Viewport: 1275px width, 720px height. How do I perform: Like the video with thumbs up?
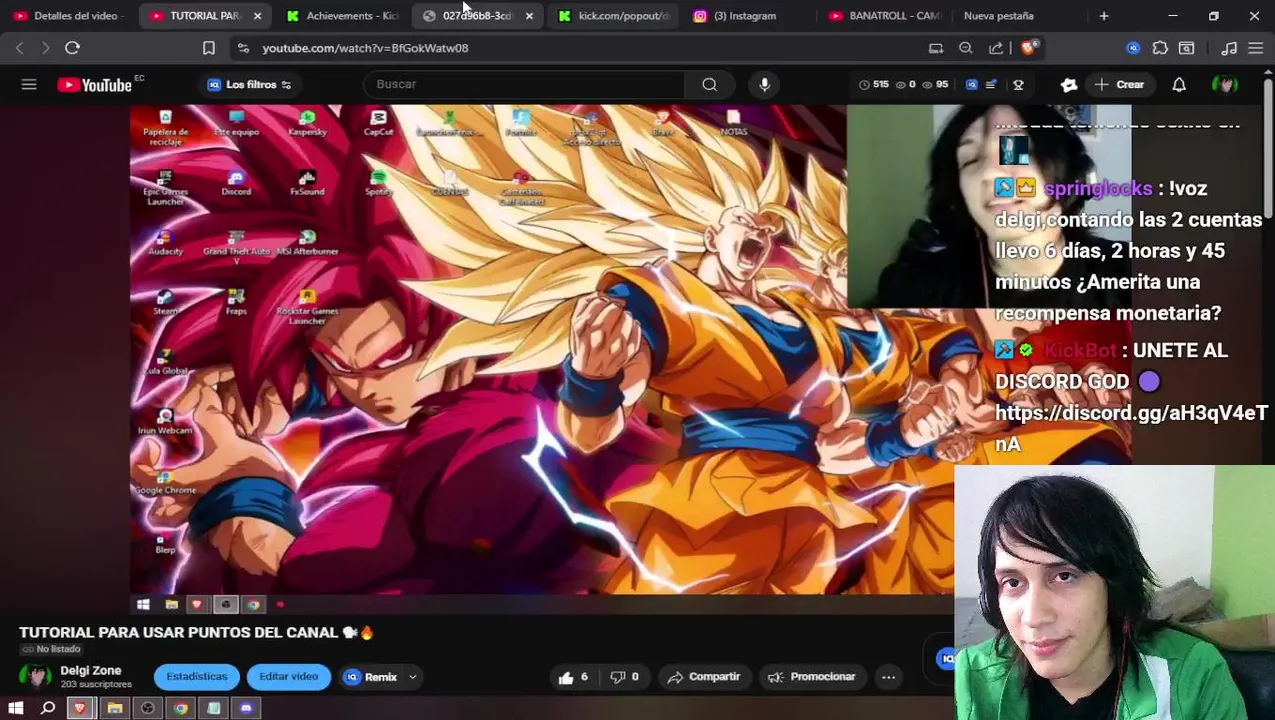coord(574,677)
